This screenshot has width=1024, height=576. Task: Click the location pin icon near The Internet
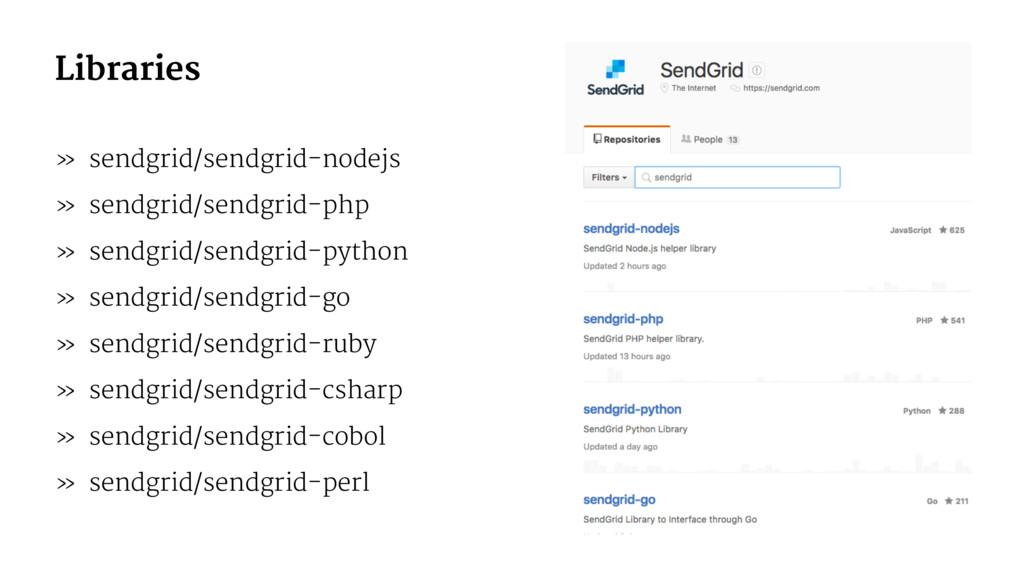[x=664, y=88]
